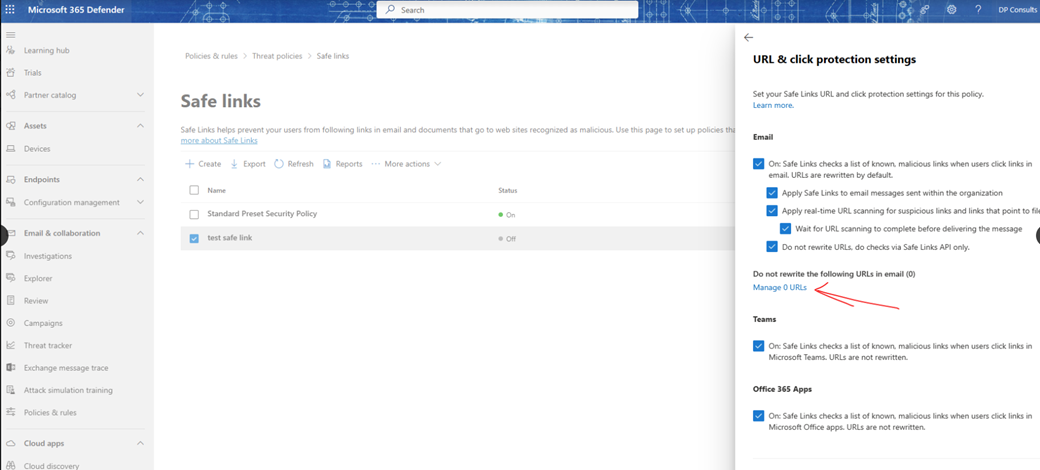Click the Threat tracker chart icon
Screen dimensions: 1040x470
coord(11,345)
